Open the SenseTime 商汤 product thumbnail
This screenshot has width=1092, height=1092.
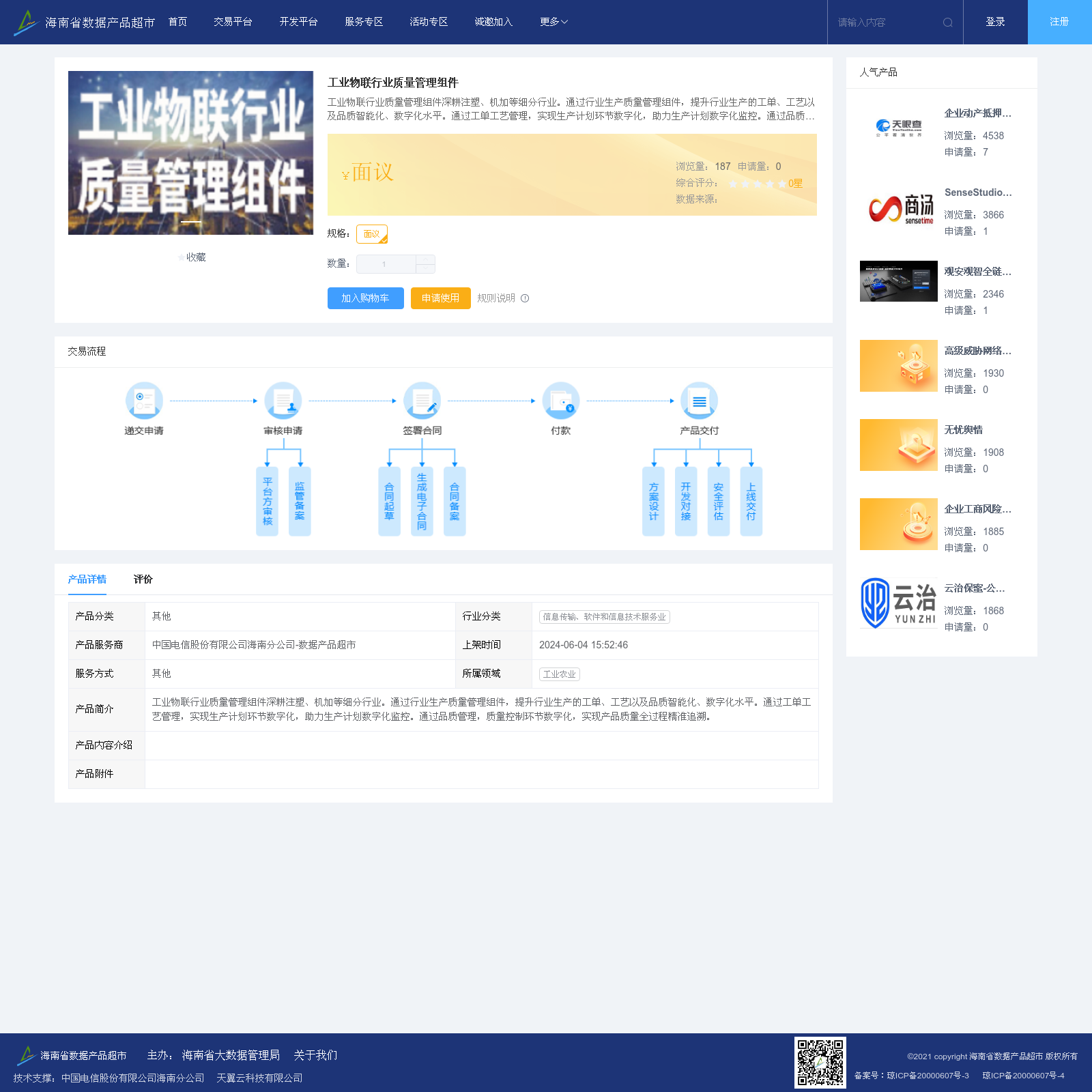899,207
